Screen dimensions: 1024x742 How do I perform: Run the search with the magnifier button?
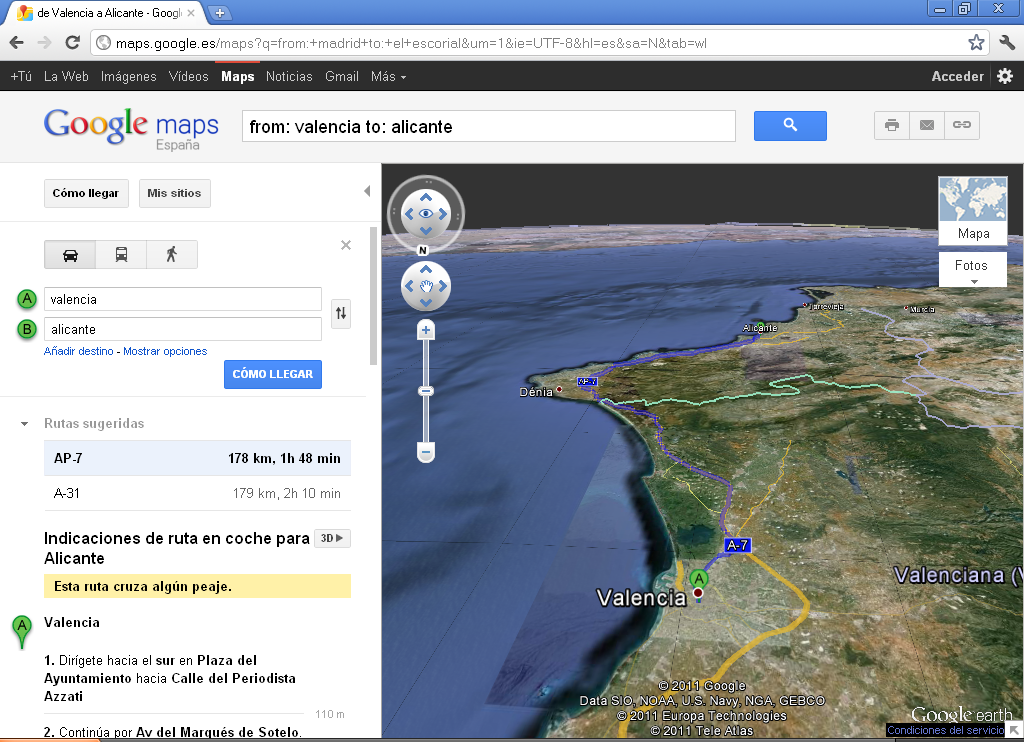[x=790, y=125]
